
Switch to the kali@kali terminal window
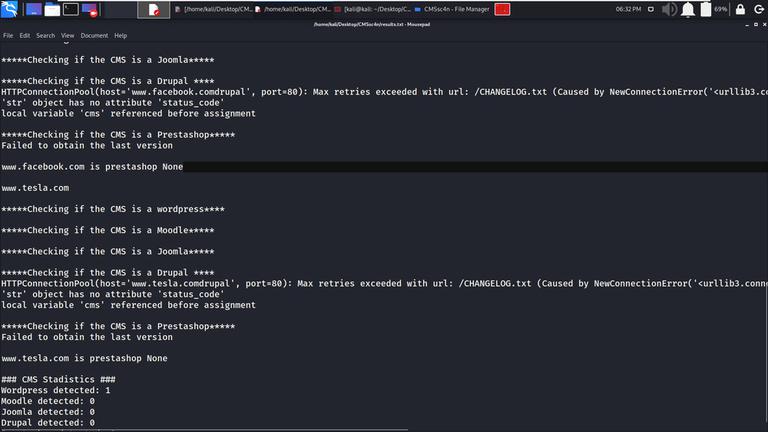tap(373, 9)
